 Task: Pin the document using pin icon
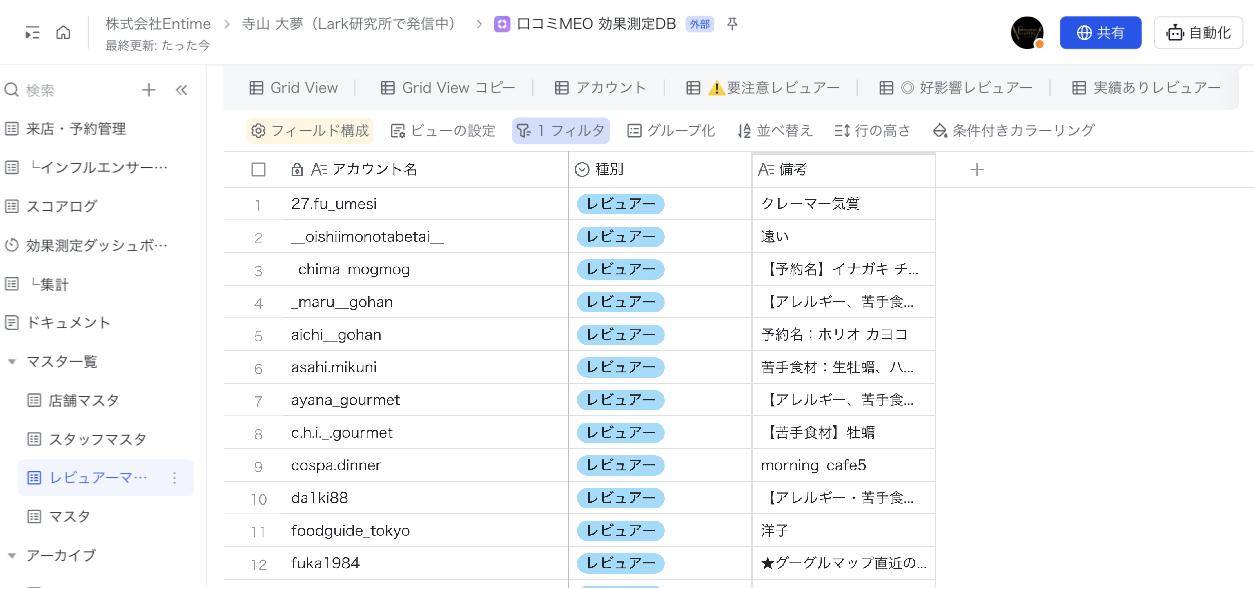tap(732, 24)
